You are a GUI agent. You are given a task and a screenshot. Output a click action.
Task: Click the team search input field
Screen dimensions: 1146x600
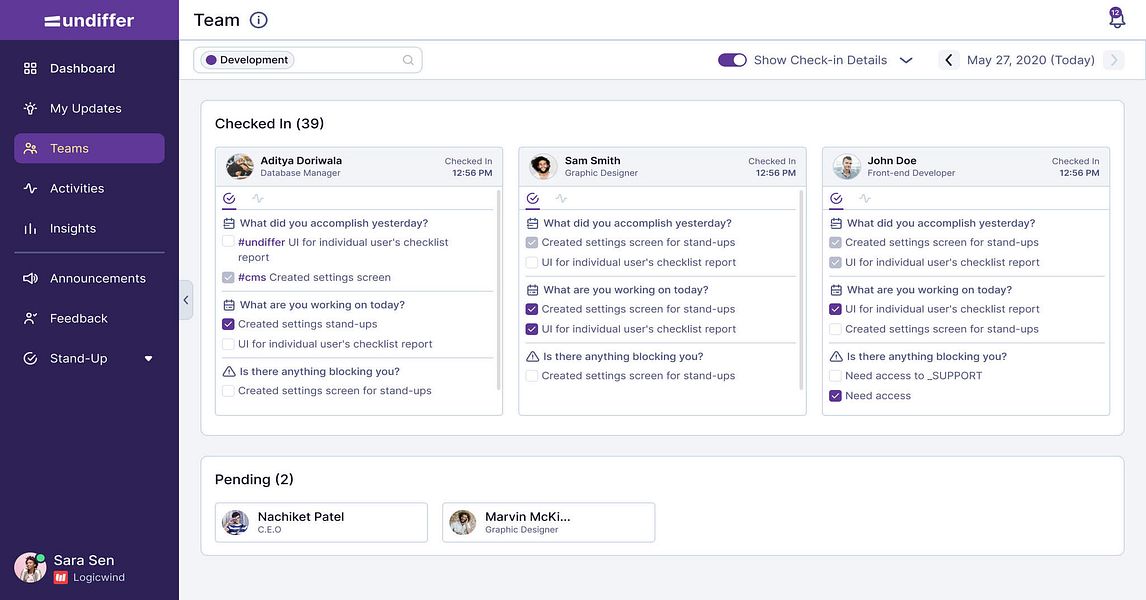[308, 60]
